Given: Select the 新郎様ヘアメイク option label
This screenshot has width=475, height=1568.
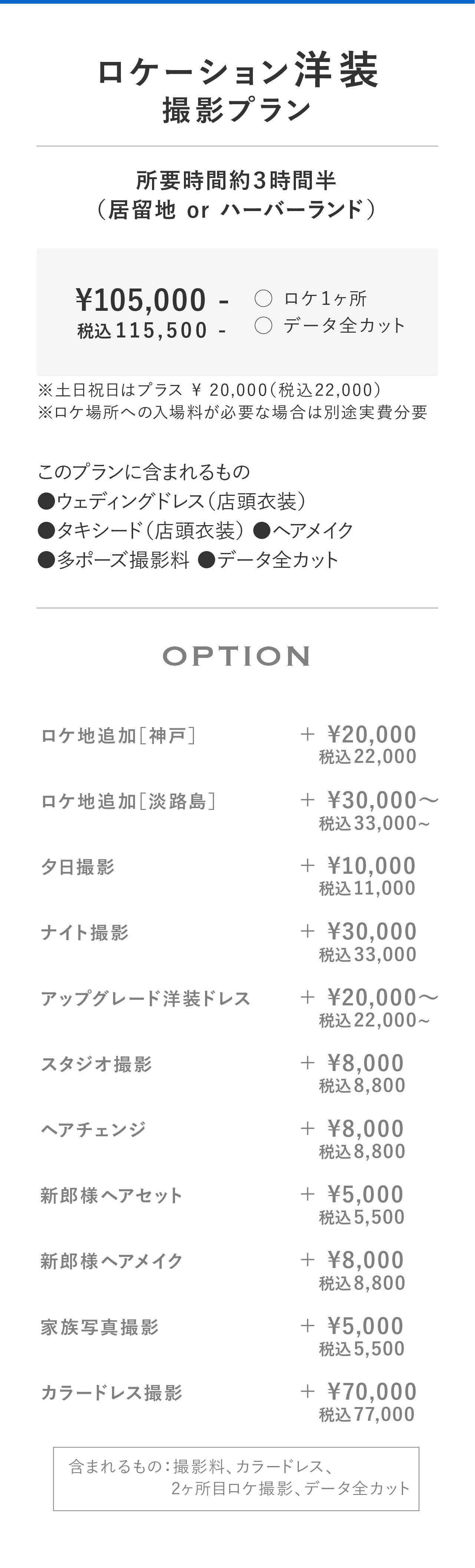Looking at the screenshot, I should click(x=112, y=1261).
